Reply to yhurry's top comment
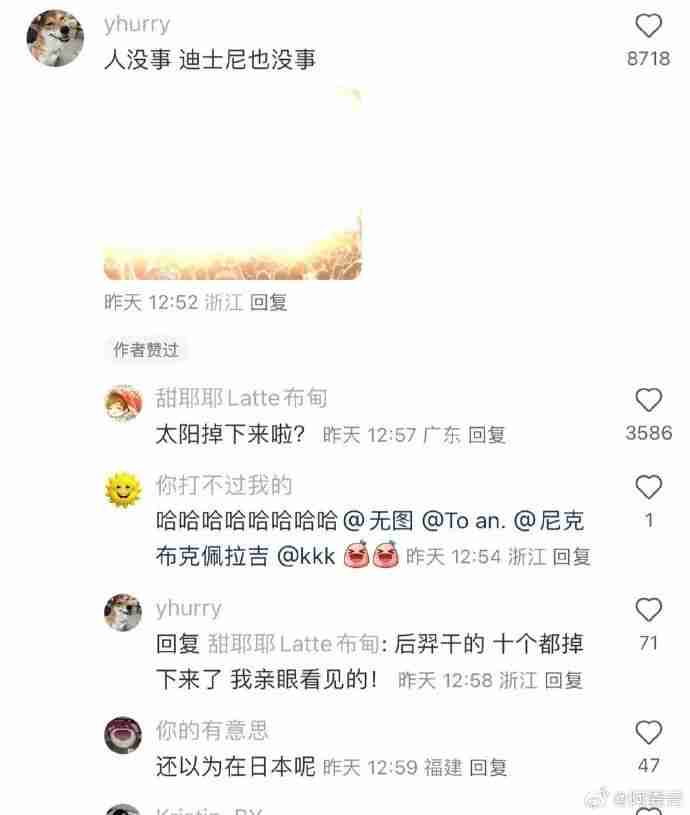 (x=268, y=302)
